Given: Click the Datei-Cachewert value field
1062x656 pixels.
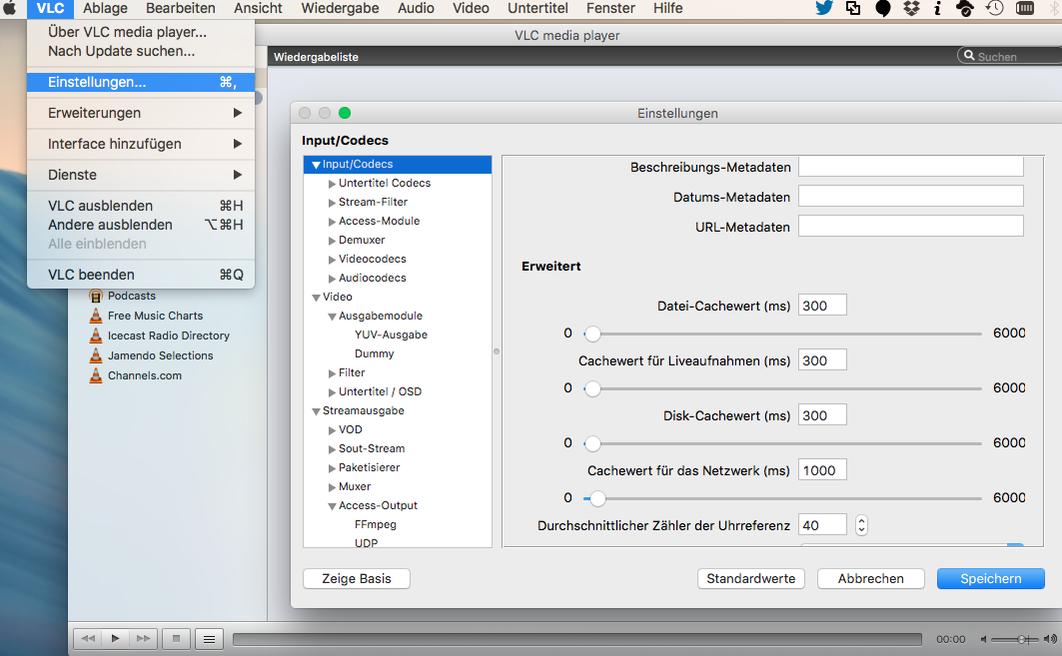Looking at the screenshot, I should pos(822,305).
